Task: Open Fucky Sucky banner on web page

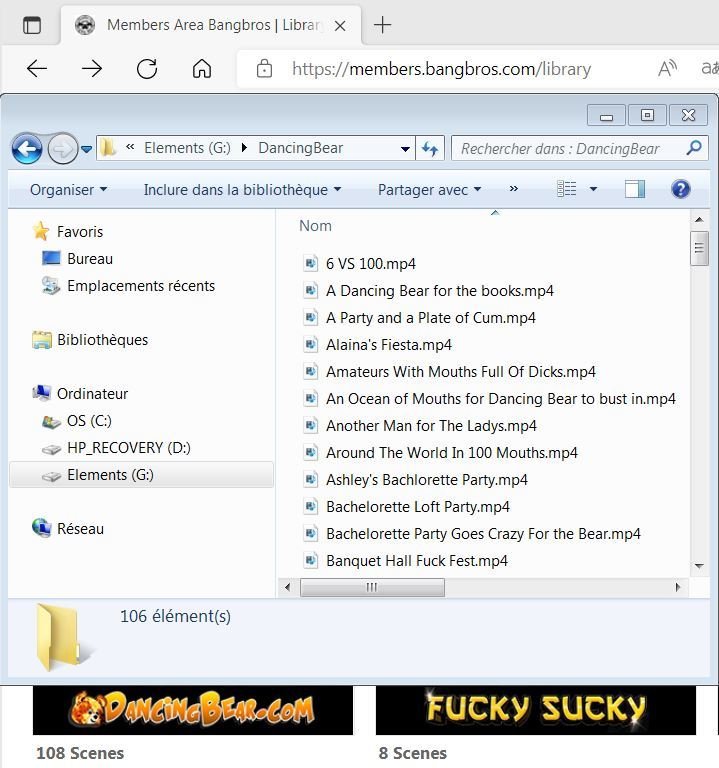Action: coord(536,710)
